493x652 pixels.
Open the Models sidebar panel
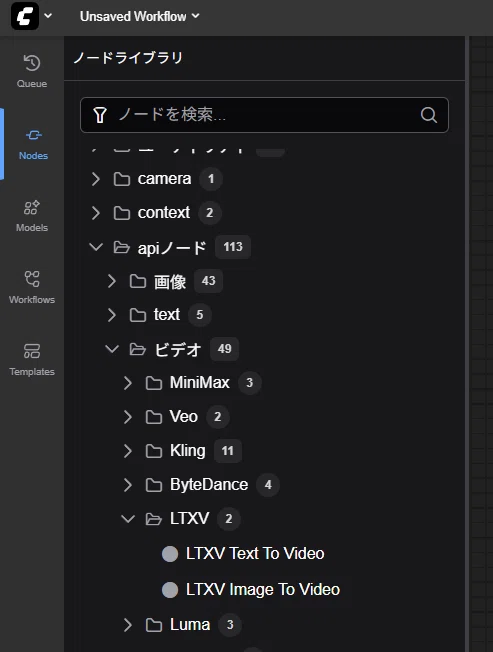[x=32, y=216]
